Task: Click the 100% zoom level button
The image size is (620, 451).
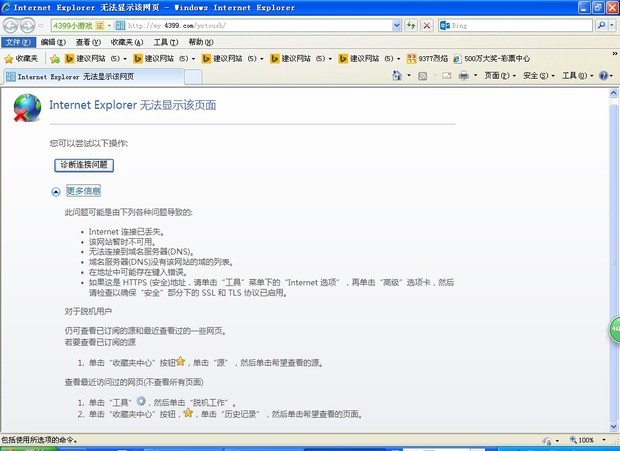Action: pos(582,440)
